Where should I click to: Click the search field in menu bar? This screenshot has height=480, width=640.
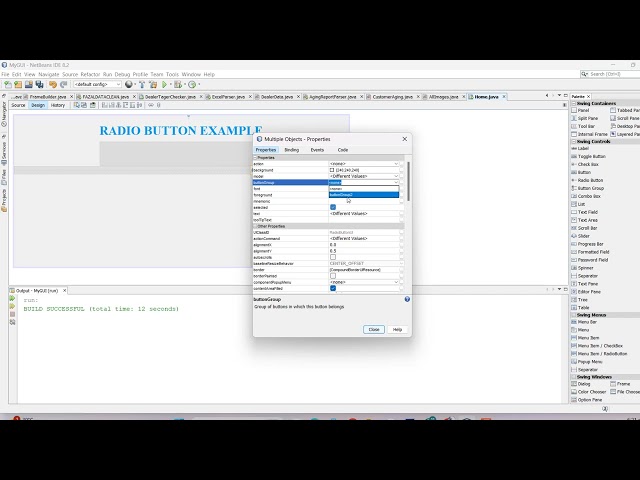[611, 74]
